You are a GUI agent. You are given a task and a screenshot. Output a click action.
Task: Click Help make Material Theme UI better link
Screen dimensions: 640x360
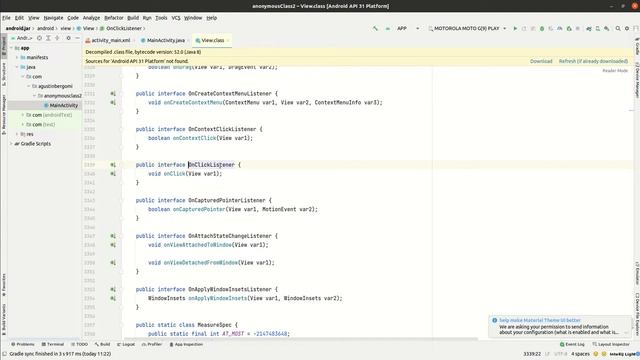540,320
